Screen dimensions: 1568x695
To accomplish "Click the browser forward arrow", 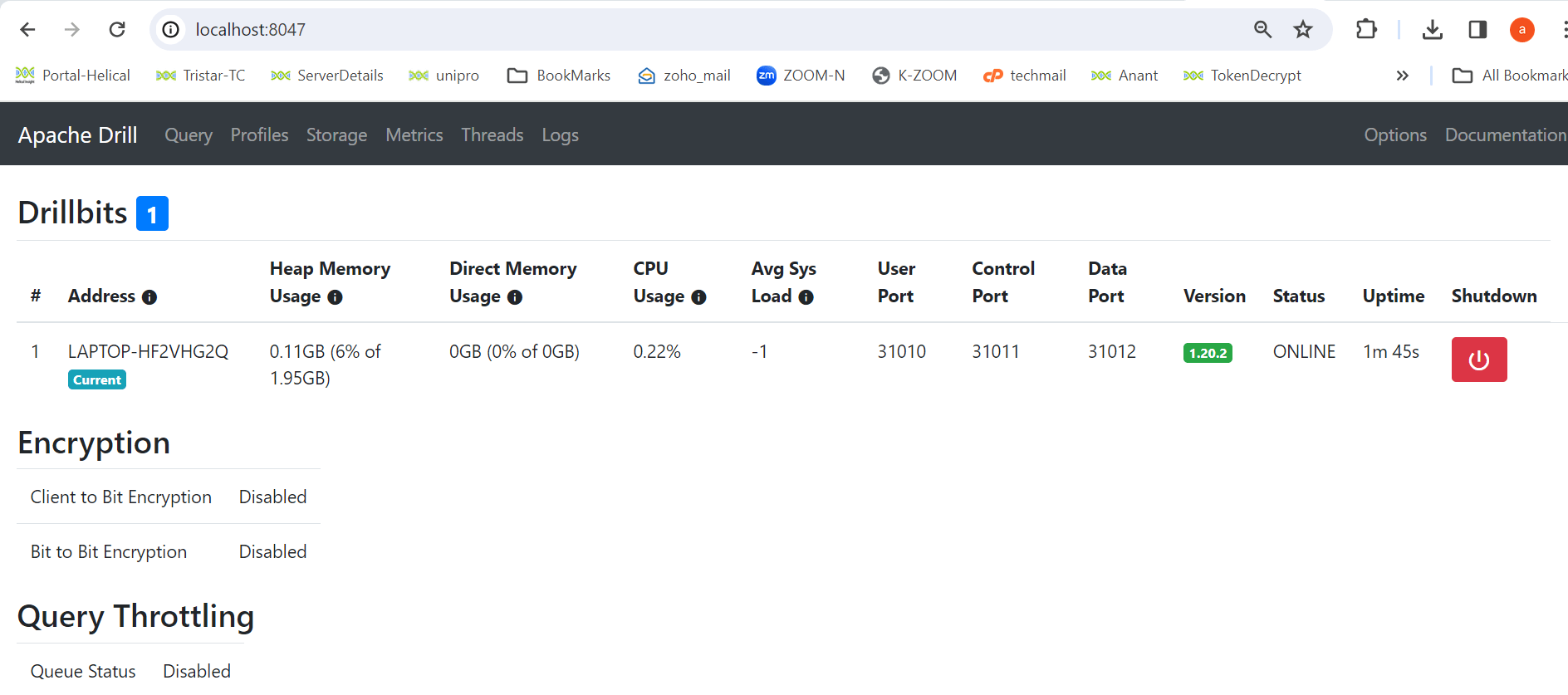I will click(72, 30).
